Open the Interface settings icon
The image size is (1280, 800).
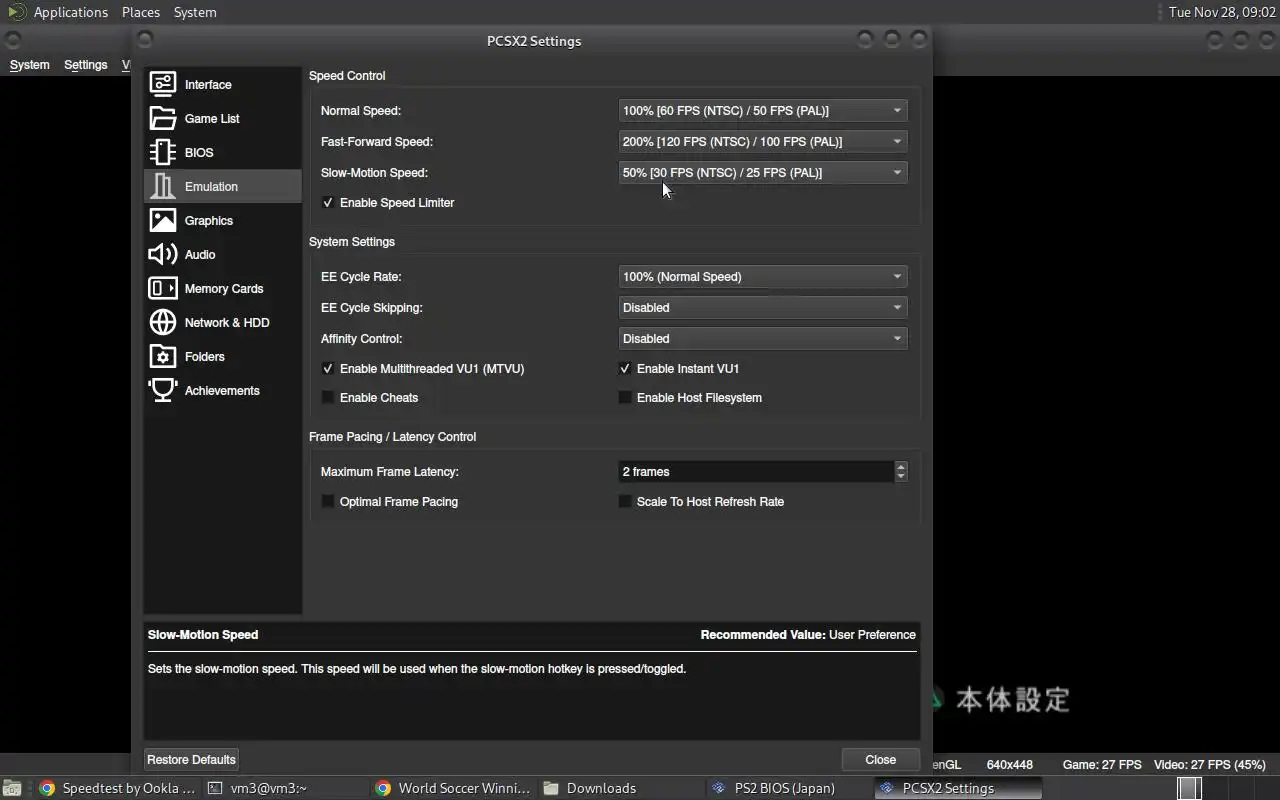[163, 84]
